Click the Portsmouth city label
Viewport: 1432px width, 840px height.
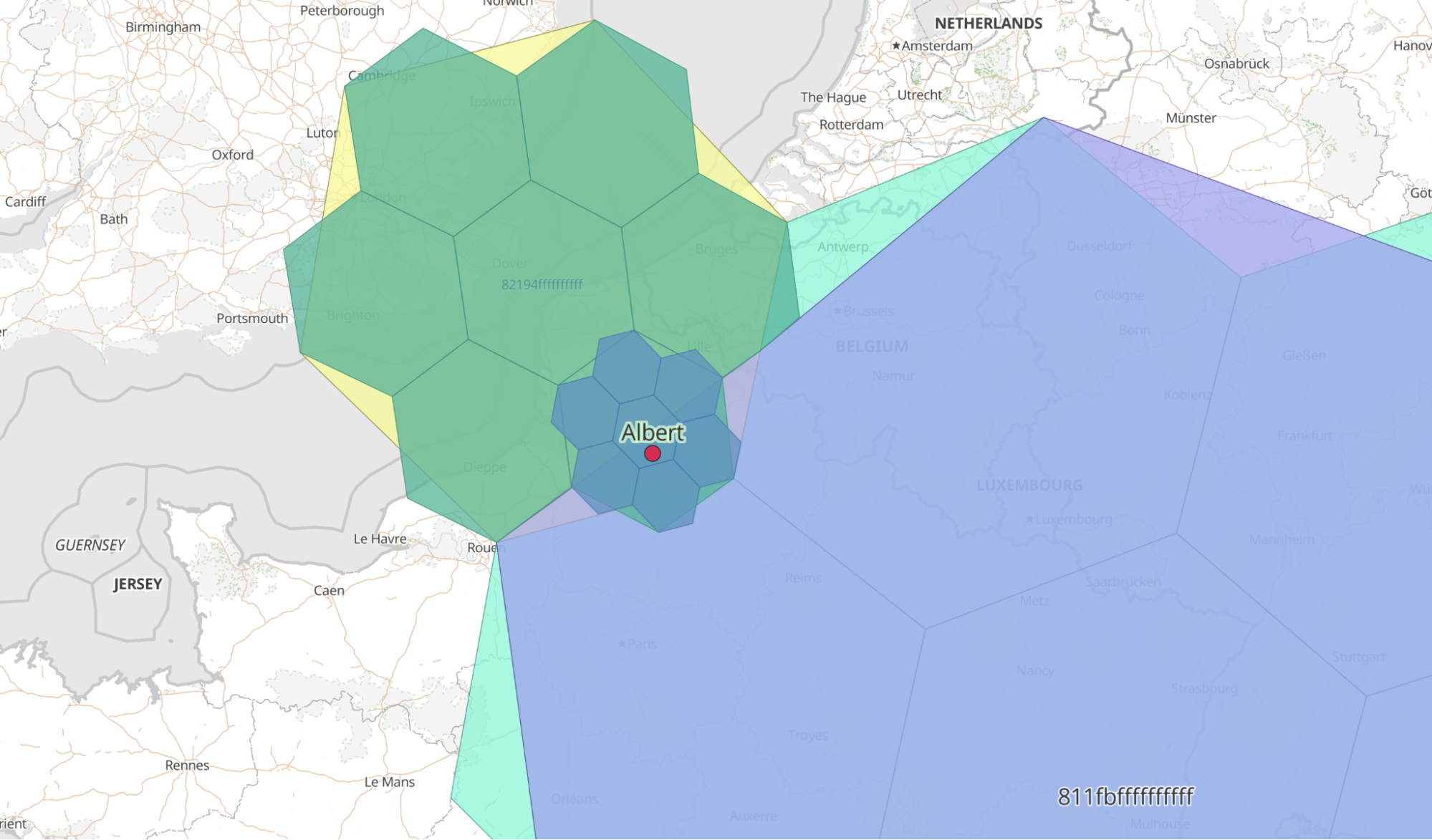tap(252, 318)
